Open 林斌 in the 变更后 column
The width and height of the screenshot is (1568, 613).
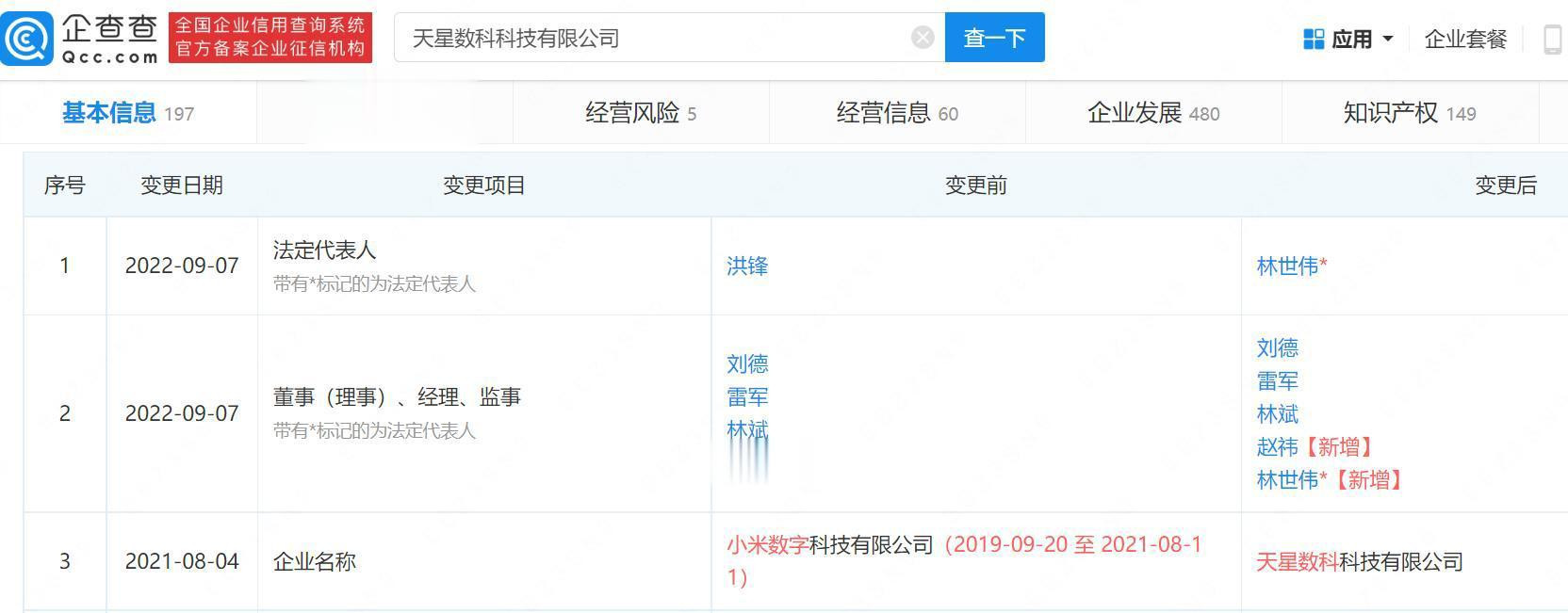[1277, 413]
